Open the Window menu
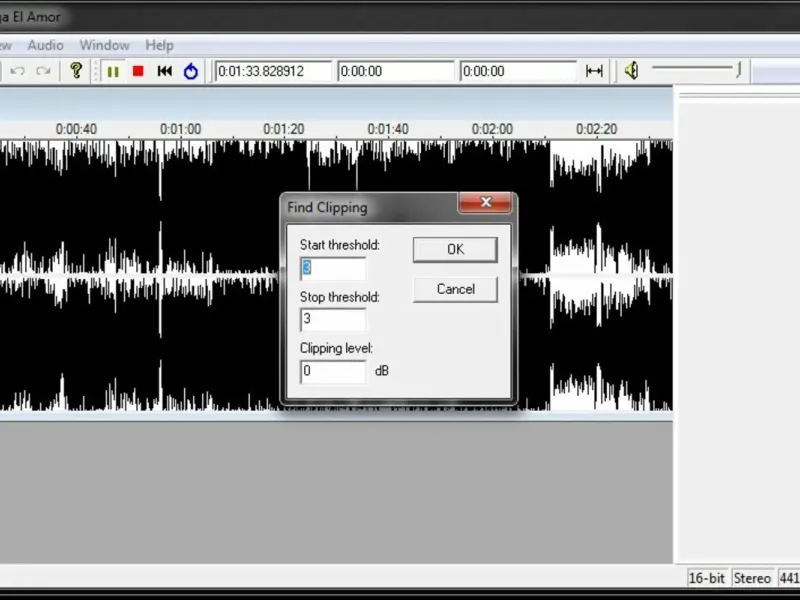The height and width of the screenshot is (600, 800). coord(105,45)
